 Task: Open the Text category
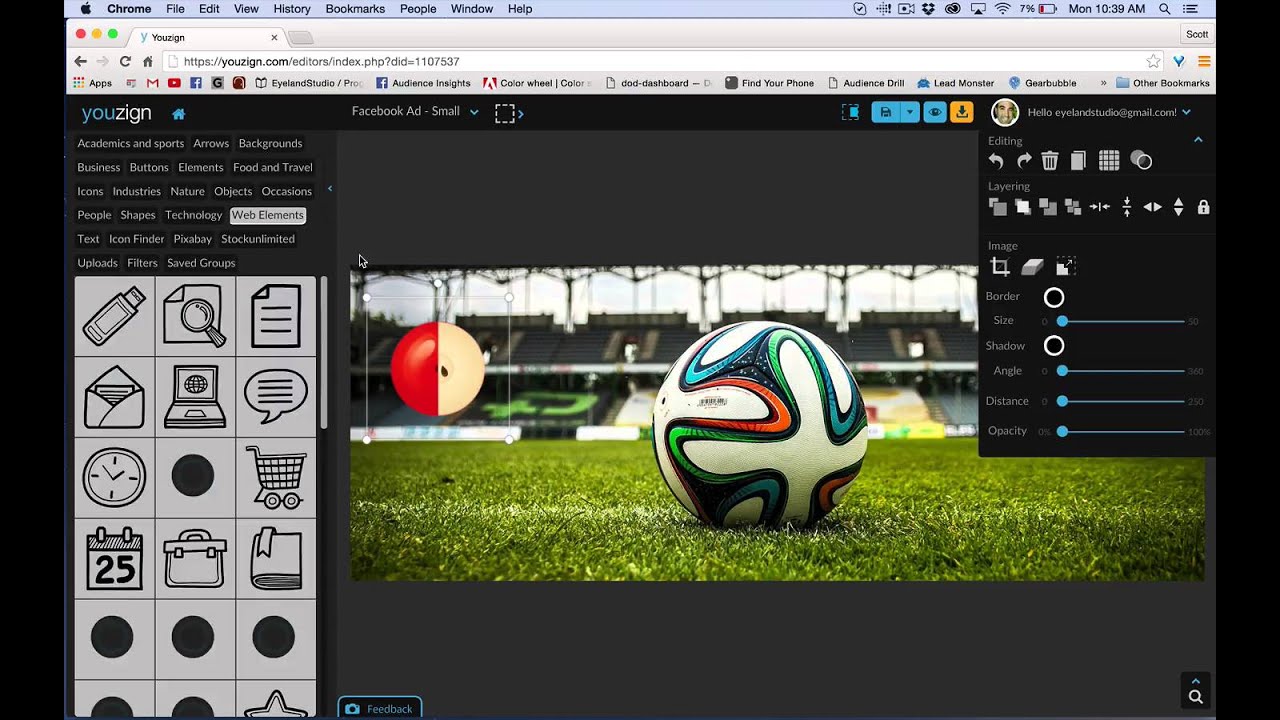(88, 239)
